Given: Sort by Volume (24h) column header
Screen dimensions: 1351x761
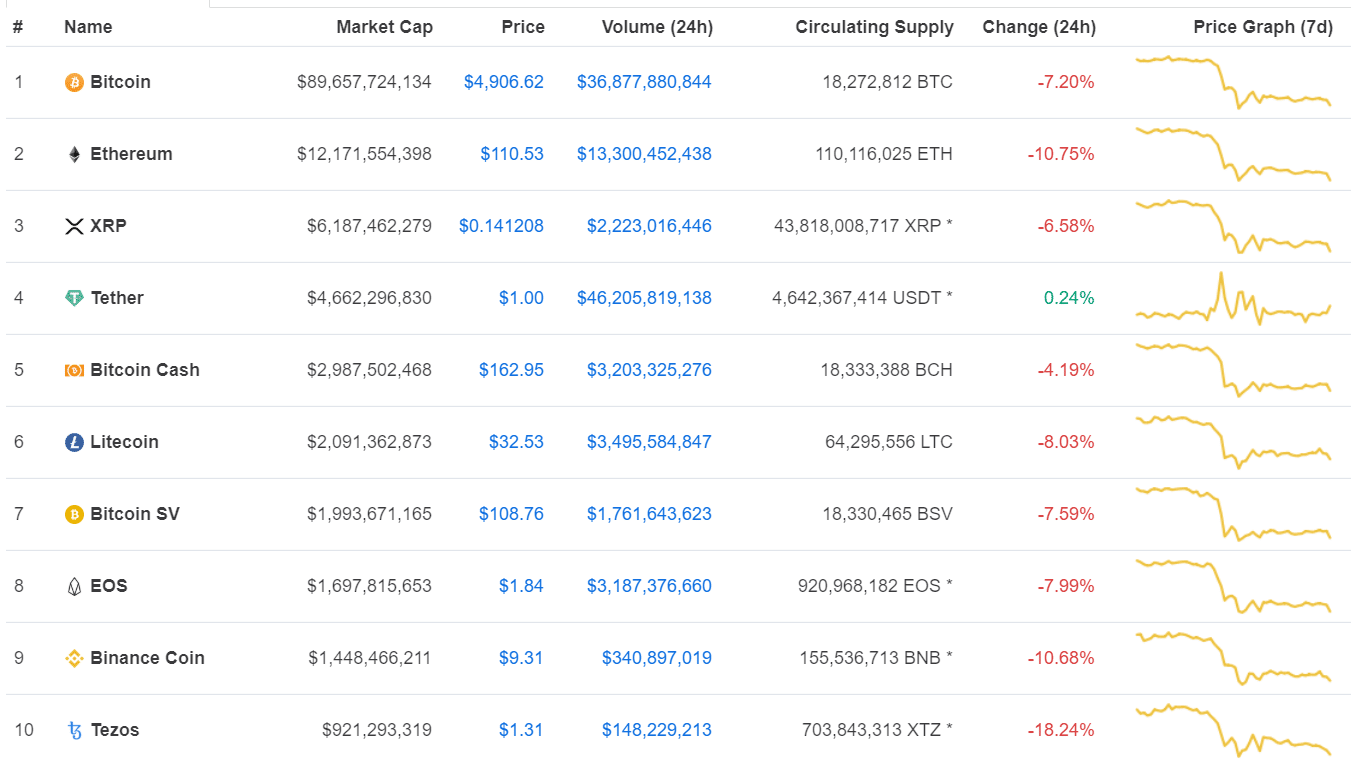Looking at the screenshot, I should [657, 27].
